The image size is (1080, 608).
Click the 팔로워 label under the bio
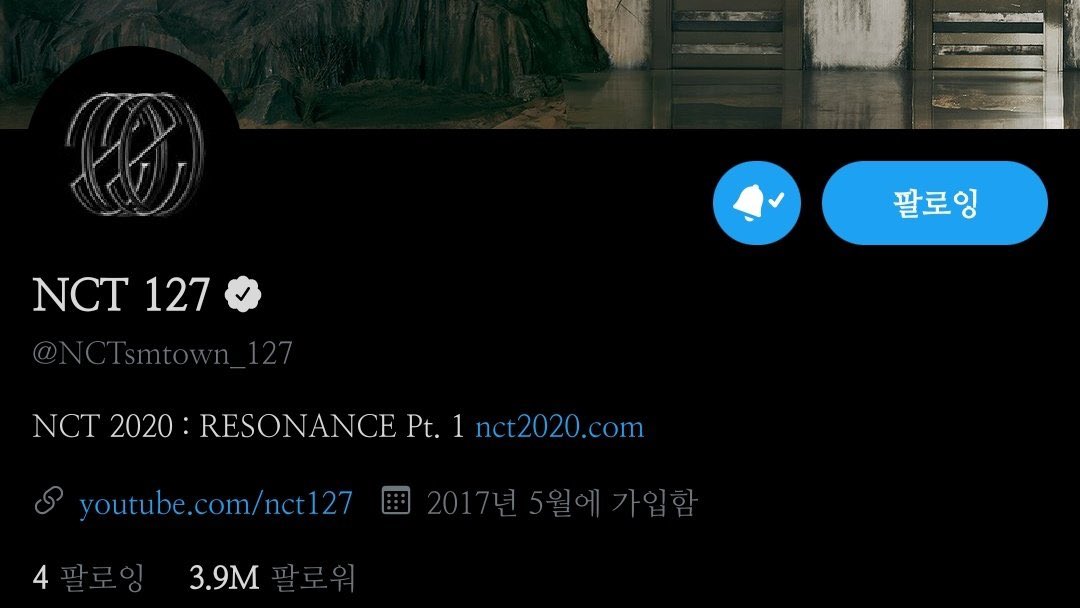click(x=313, y=577)
